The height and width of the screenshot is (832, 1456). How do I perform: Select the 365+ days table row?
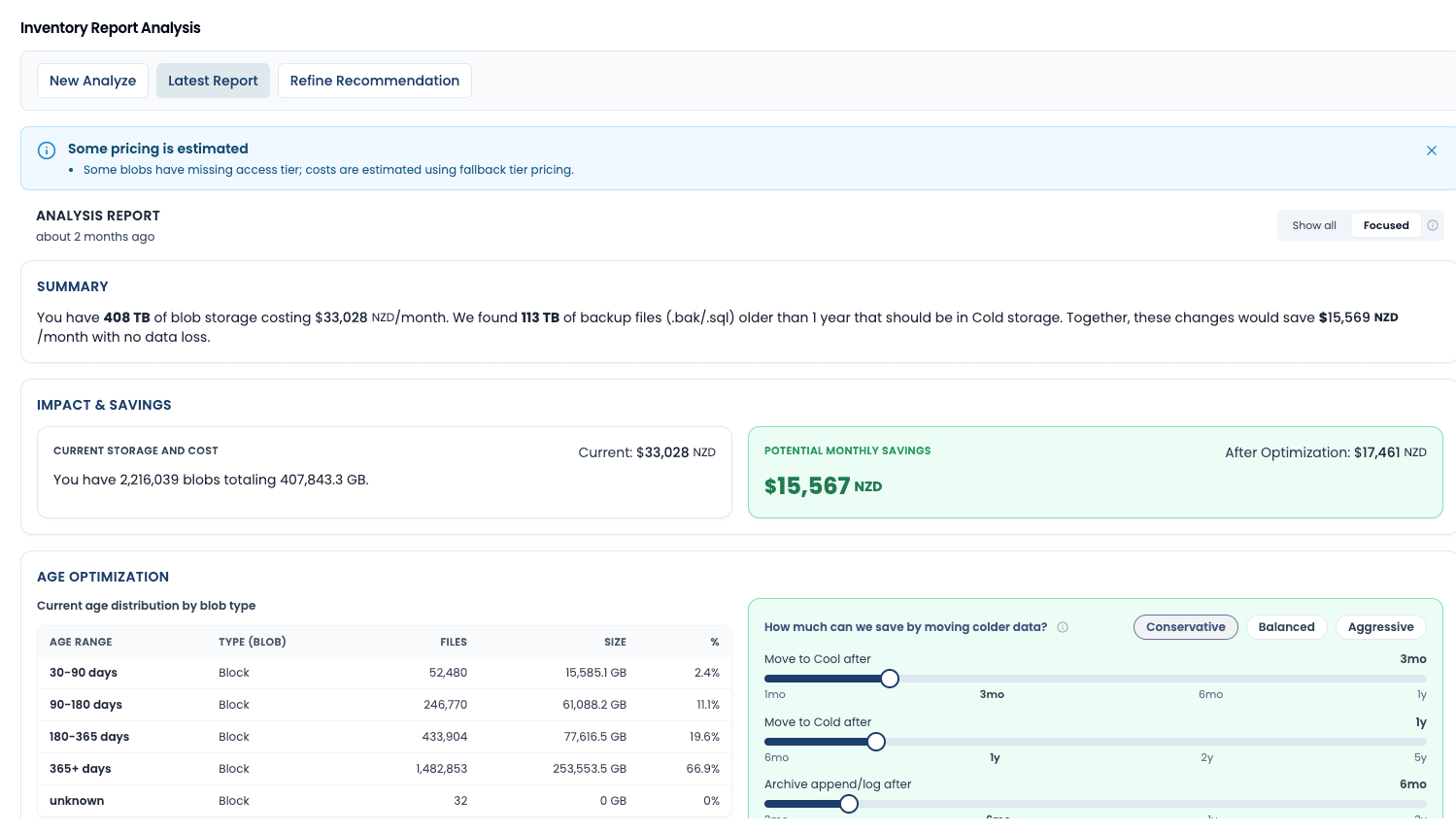pyautogui.click(x=384, y=768)
